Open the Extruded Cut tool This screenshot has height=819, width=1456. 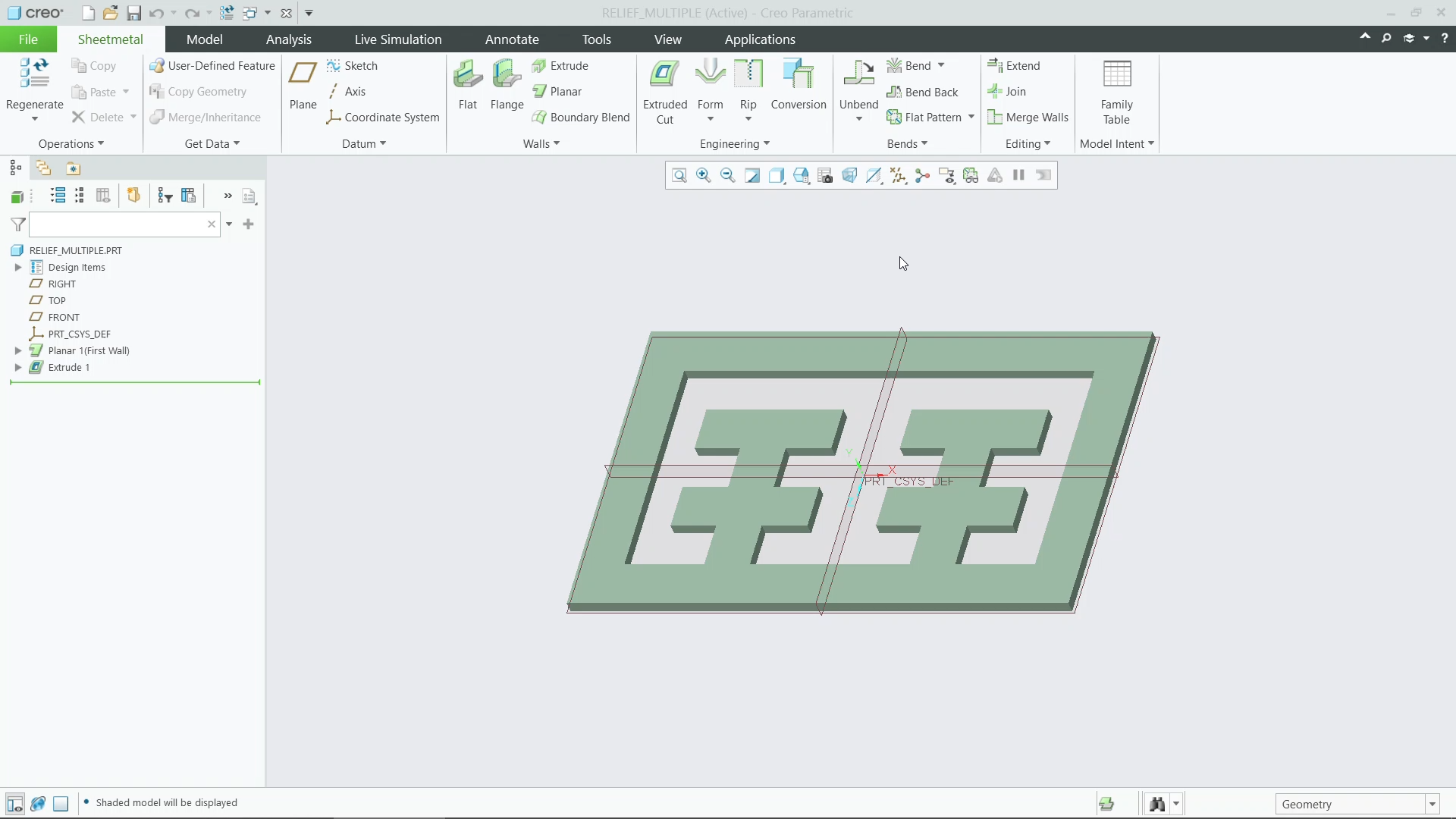pos(665,91)
